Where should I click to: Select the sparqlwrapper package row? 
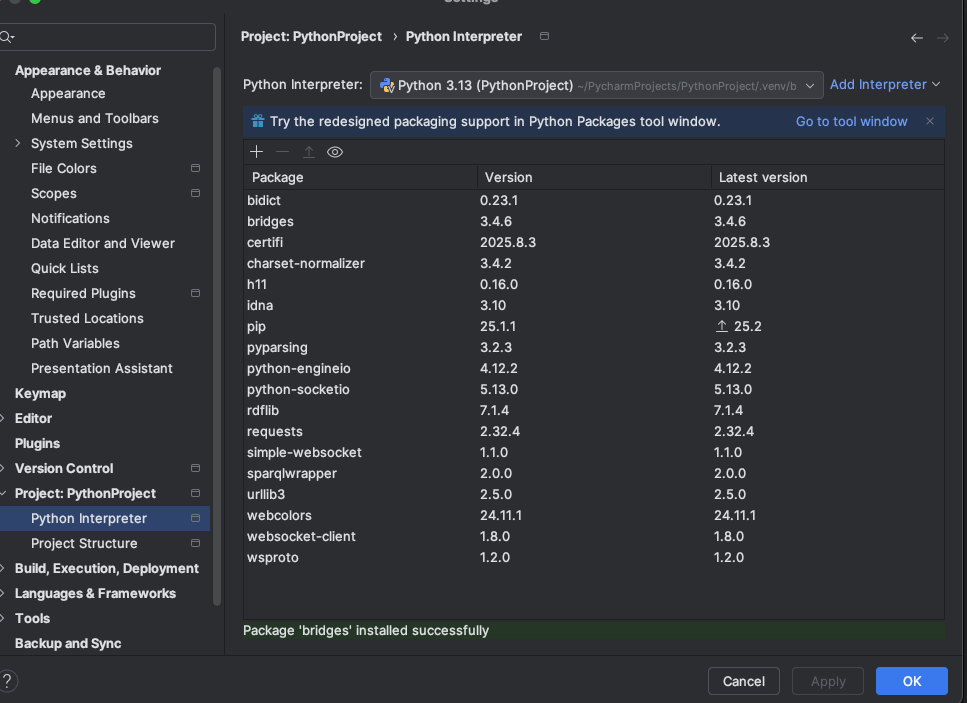(x=594, y=473)
